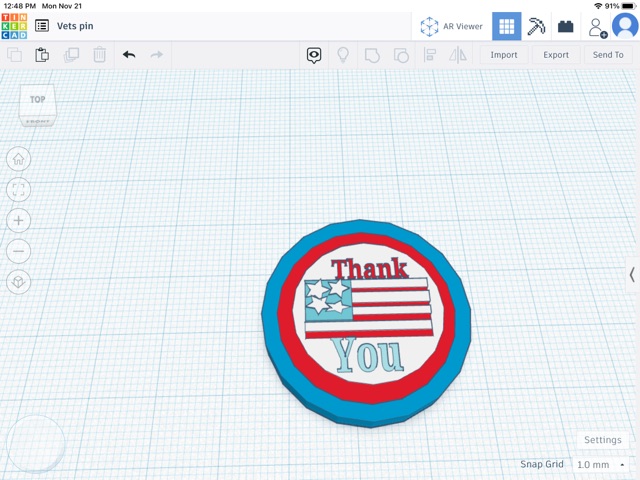Fit all shapes in view
The width and height of the screenshot is (640, 480).
18,189
